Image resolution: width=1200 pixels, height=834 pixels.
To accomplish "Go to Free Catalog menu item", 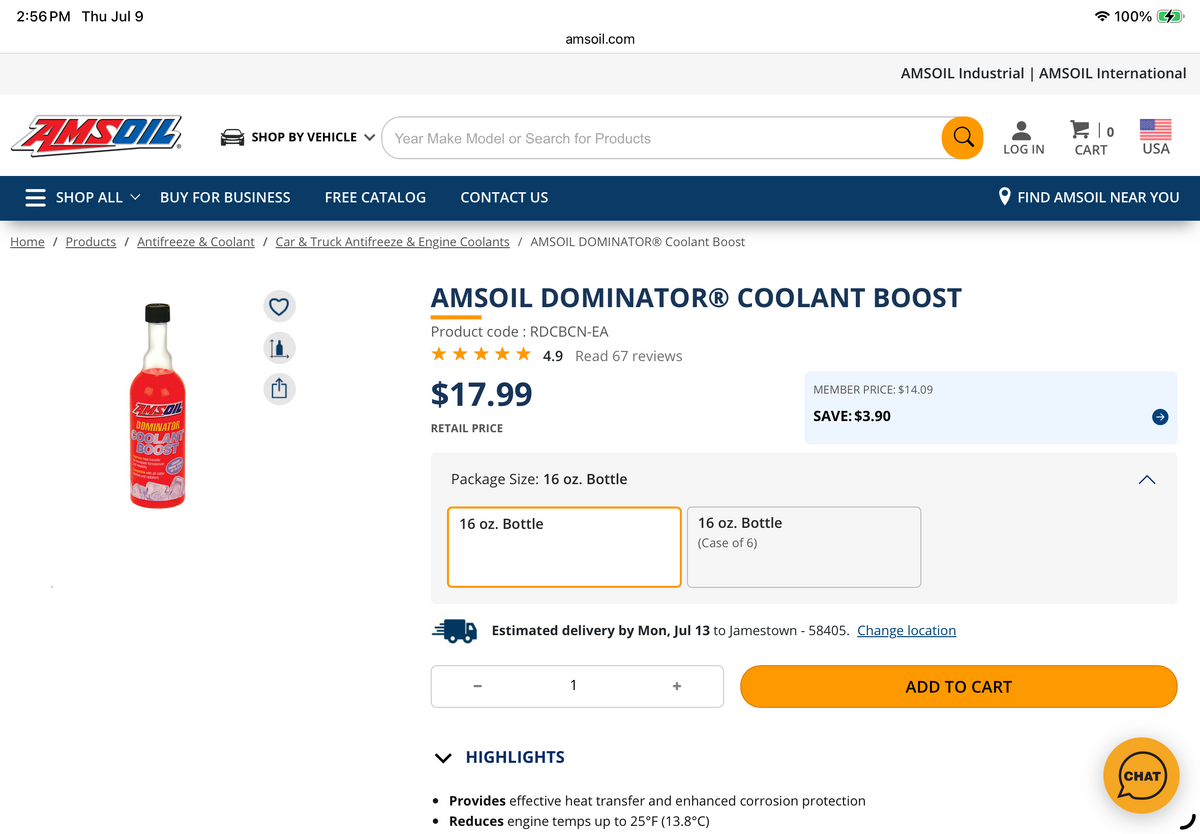I will [x=375, y=197].
